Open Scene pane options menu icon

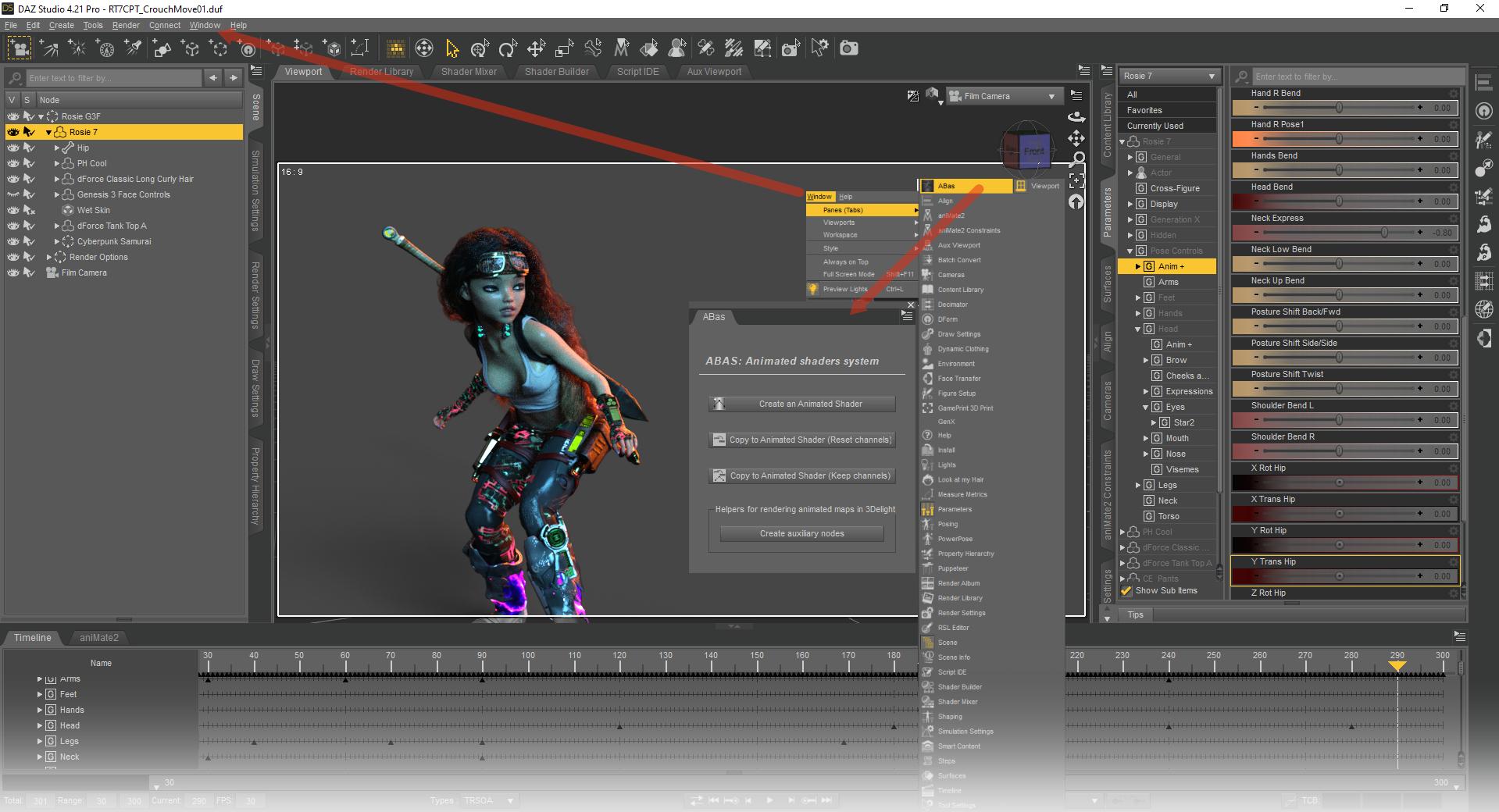pyautogui.click(x=256, y=71)
